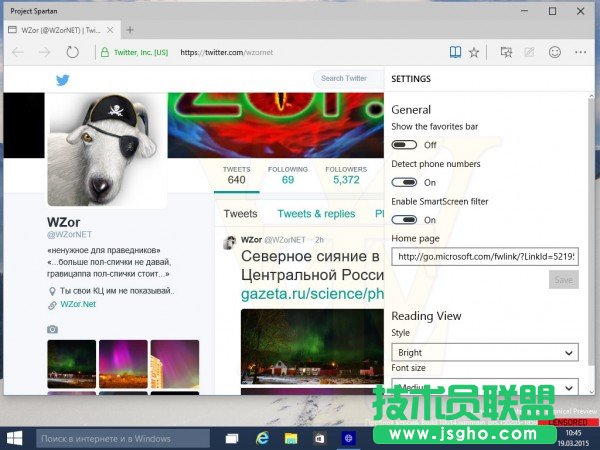Click the camera photos icon on profile

click(x=52, y=329)
